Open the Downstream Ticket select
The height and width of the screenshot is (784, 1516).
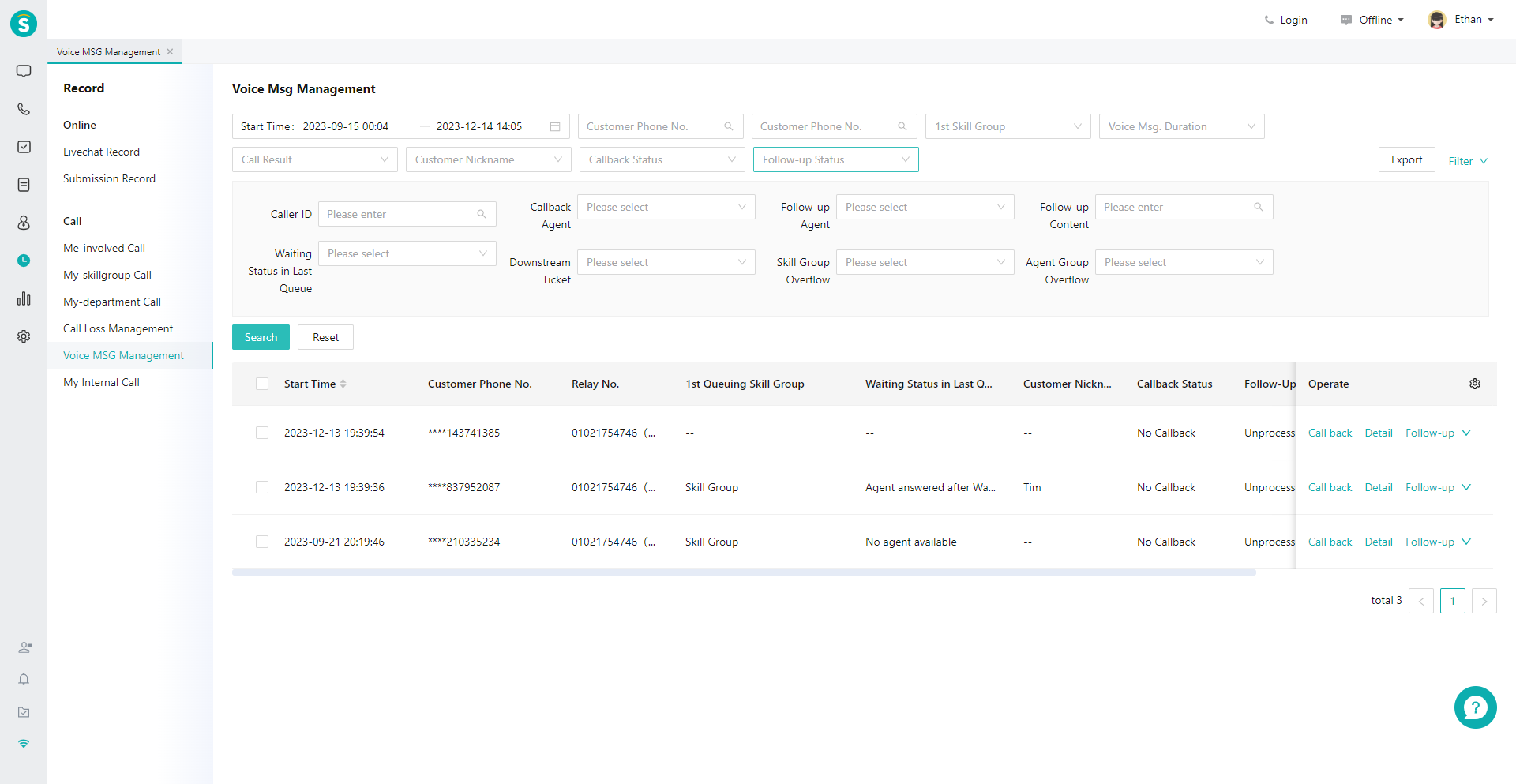point(666,262)
